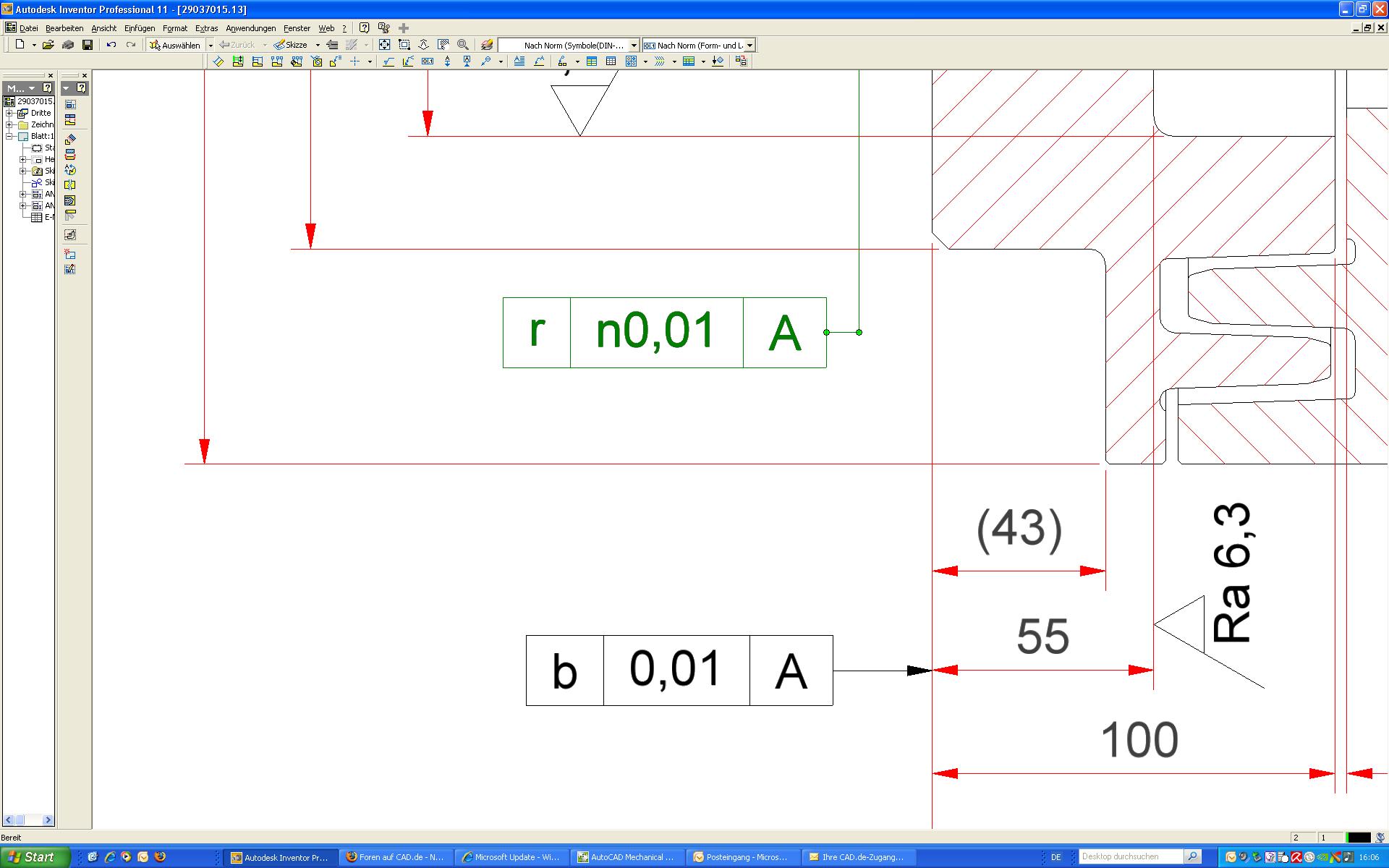Open the Nach Norm (Symbole DIN) dropdown

[634, 45]
